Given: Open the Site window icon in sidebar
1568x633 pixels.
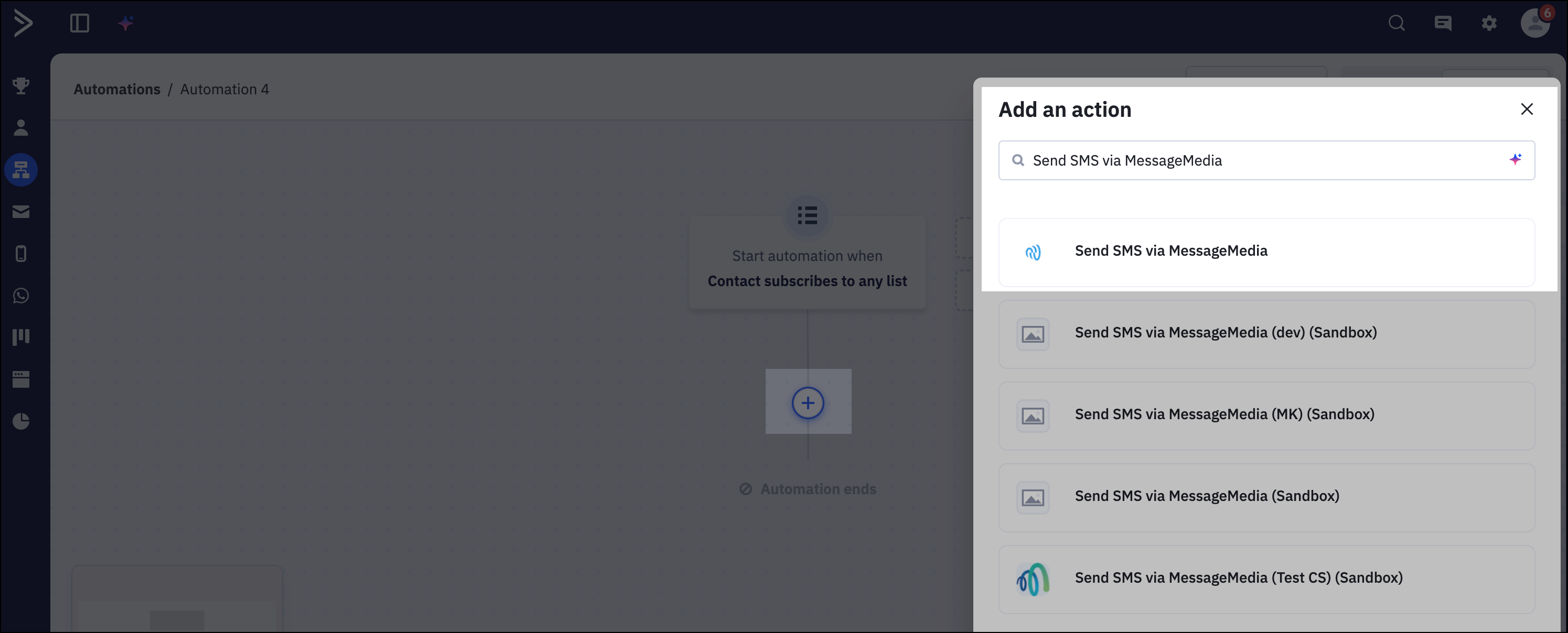Looking at the screenshot, I should [x=22, y=379].
